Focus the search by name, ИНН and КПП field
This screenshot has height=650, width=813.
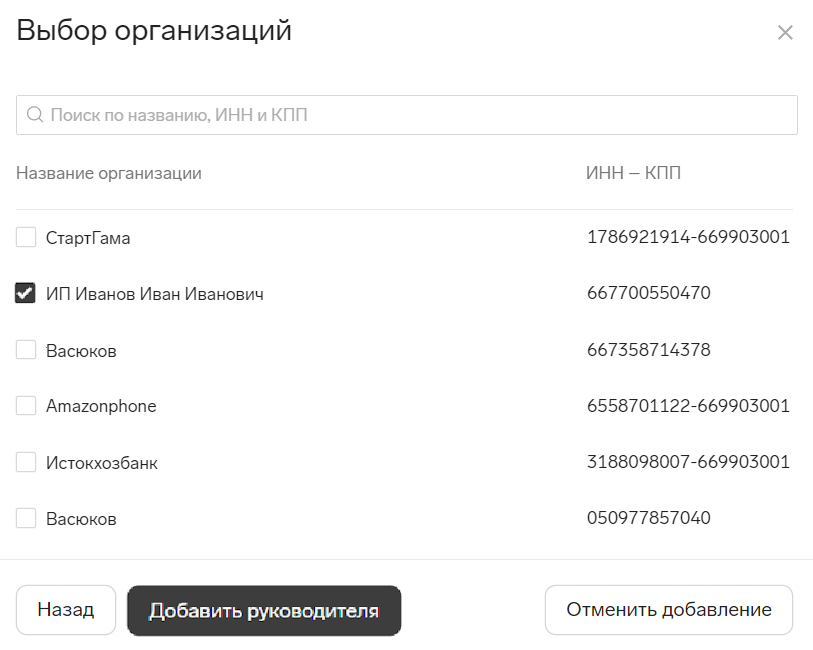406,115
